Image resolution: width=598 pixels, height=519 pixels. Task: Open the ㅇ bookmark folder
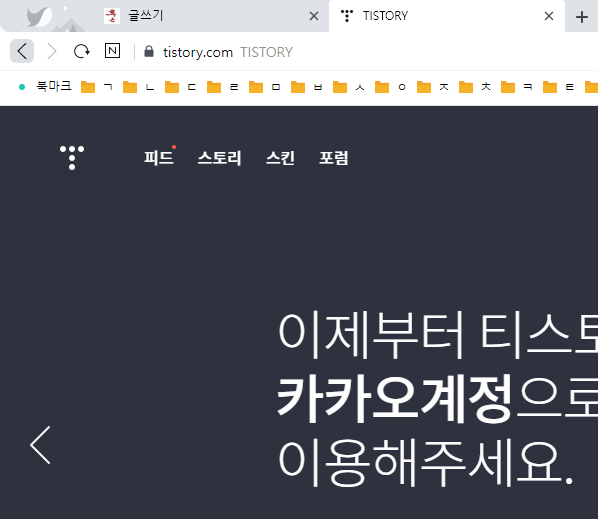[391, 87]
